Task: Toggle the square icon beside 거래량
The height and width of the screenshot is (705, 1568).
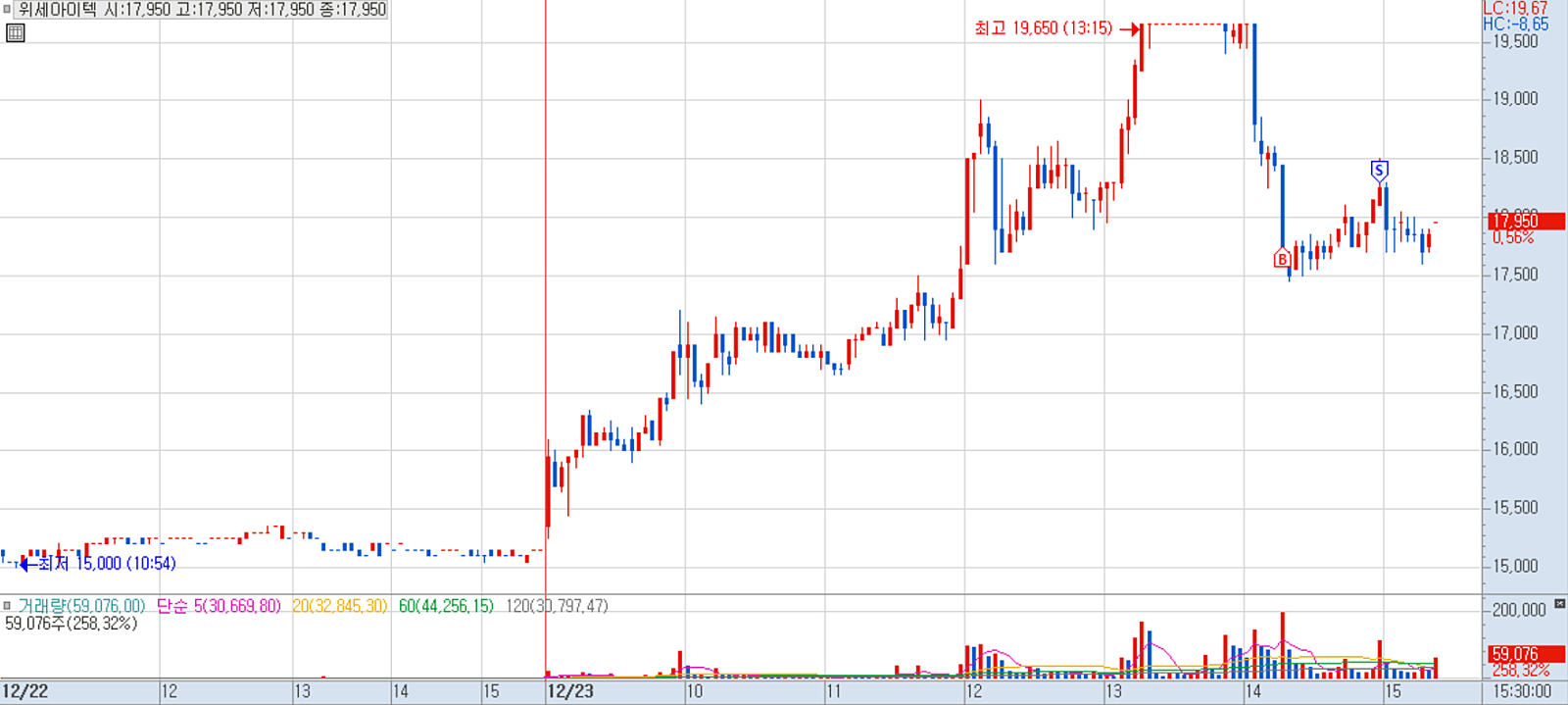Action: point(7,606)
